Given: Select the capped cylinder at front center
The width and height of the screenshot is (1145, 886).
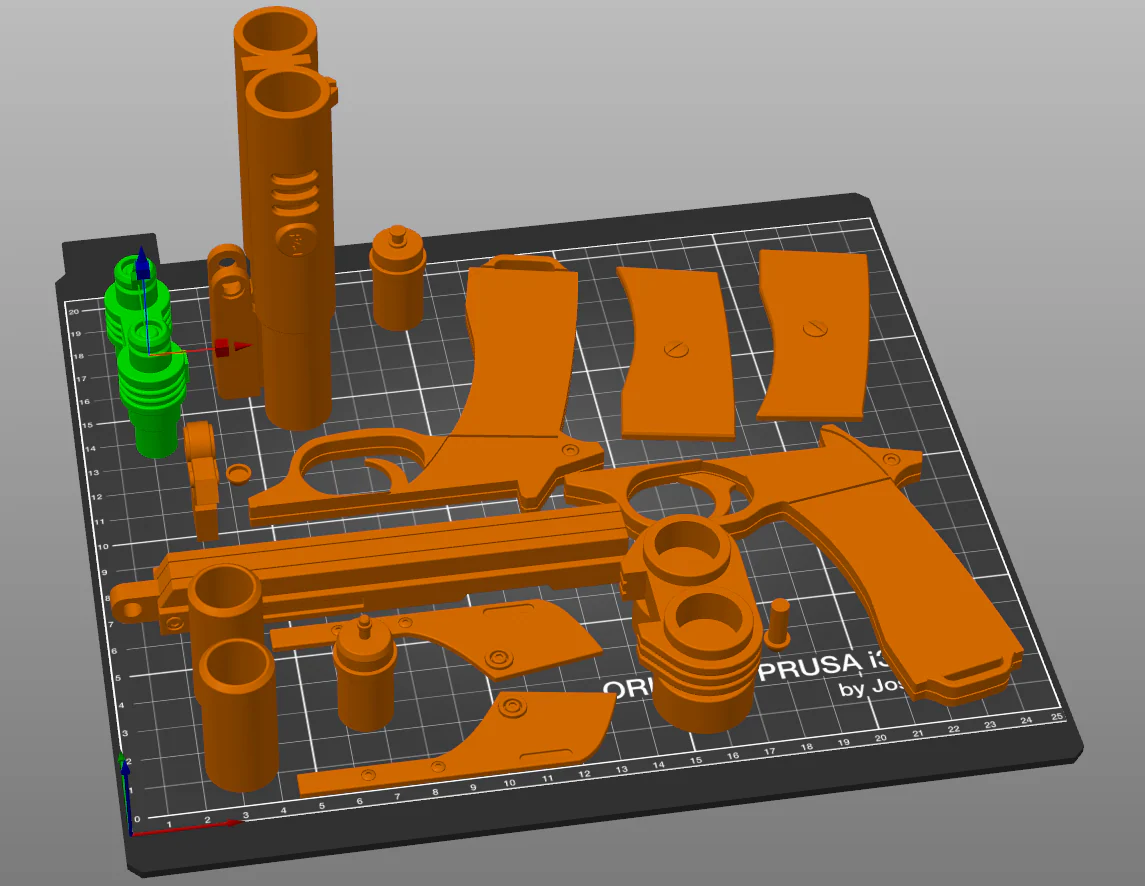Looking at the screenshot, I should [x=364, y=676].
